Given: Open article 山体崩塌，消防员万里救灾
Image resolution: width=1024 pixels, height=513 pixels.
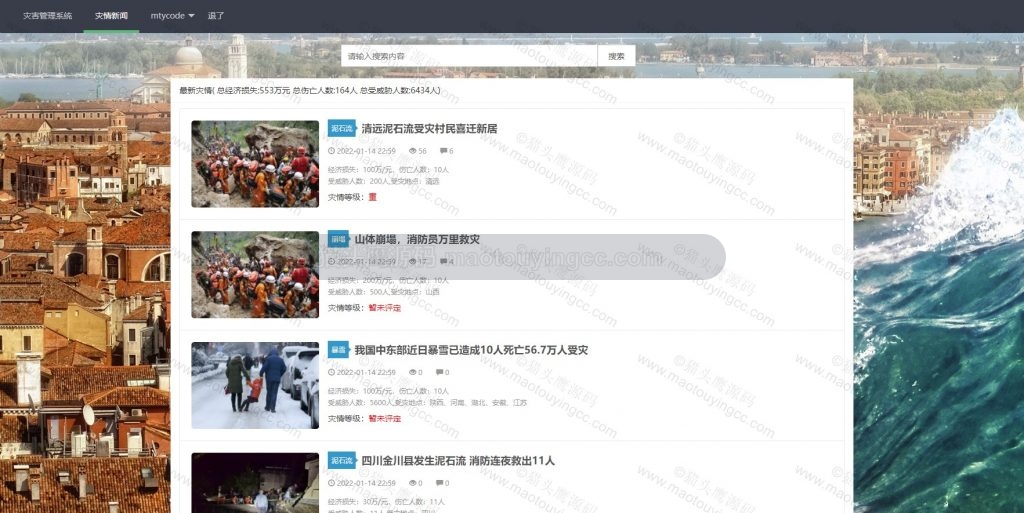Looking at the screenshot, I should [x=417, y=240].
